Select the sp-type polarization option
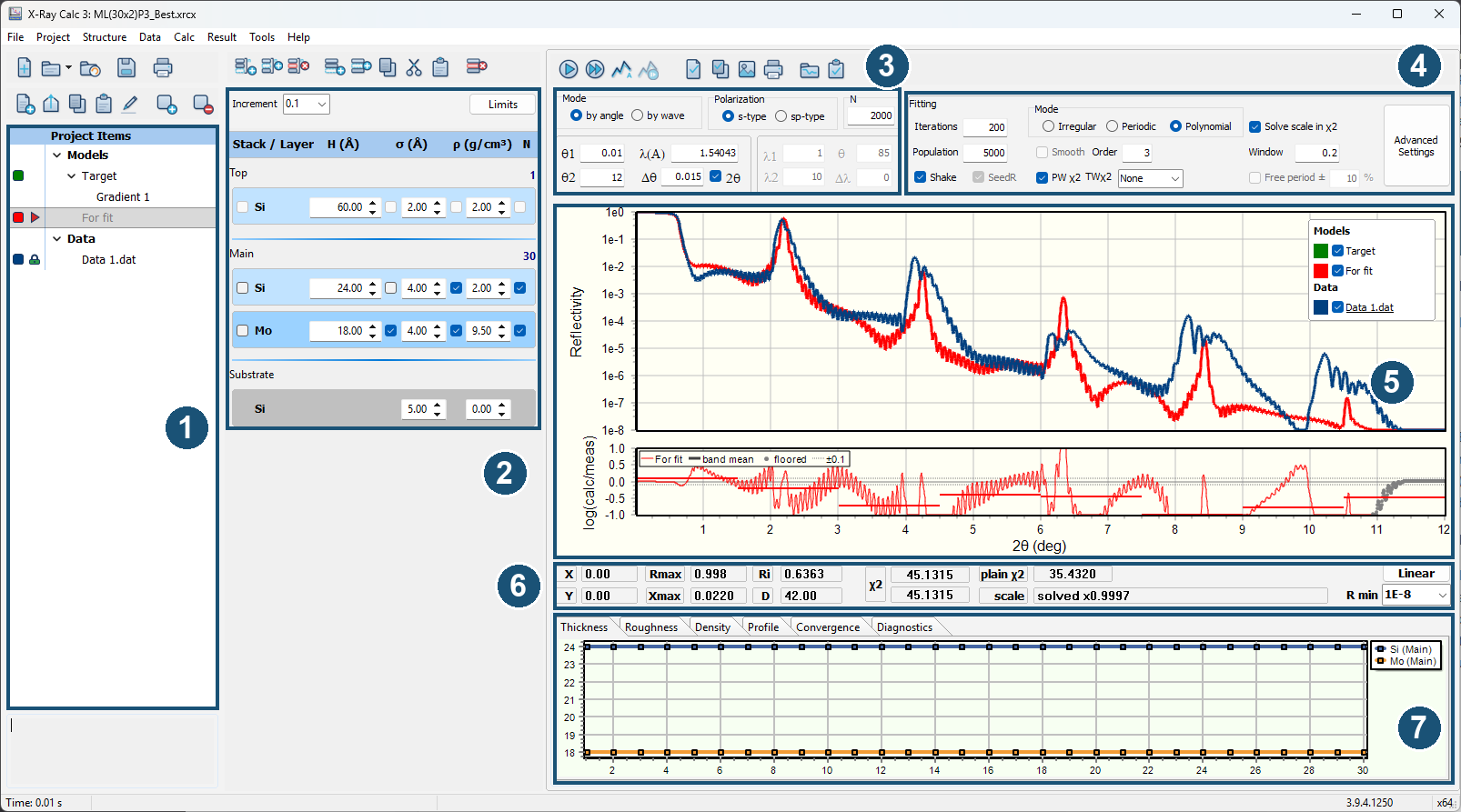This screenshot has height=812, width=1461. (781, 116)
